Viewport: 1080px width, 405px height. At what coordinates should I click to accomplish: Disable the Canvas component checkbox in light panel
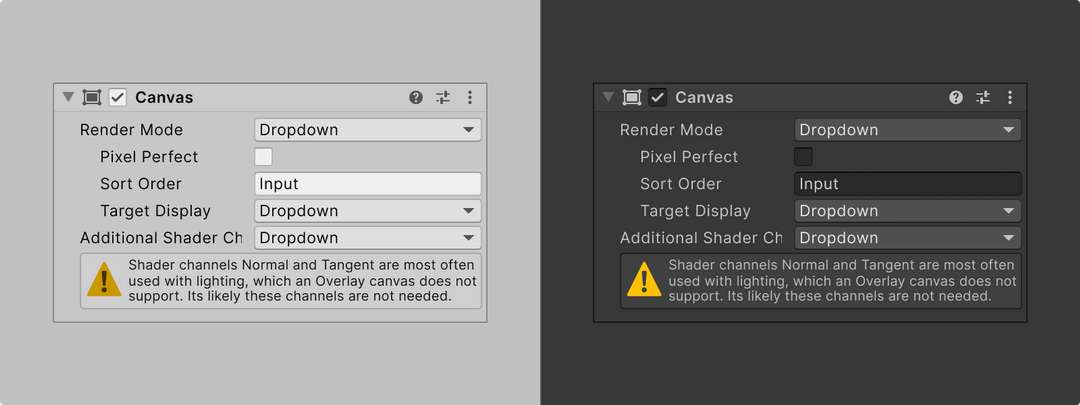coord(118,97)
